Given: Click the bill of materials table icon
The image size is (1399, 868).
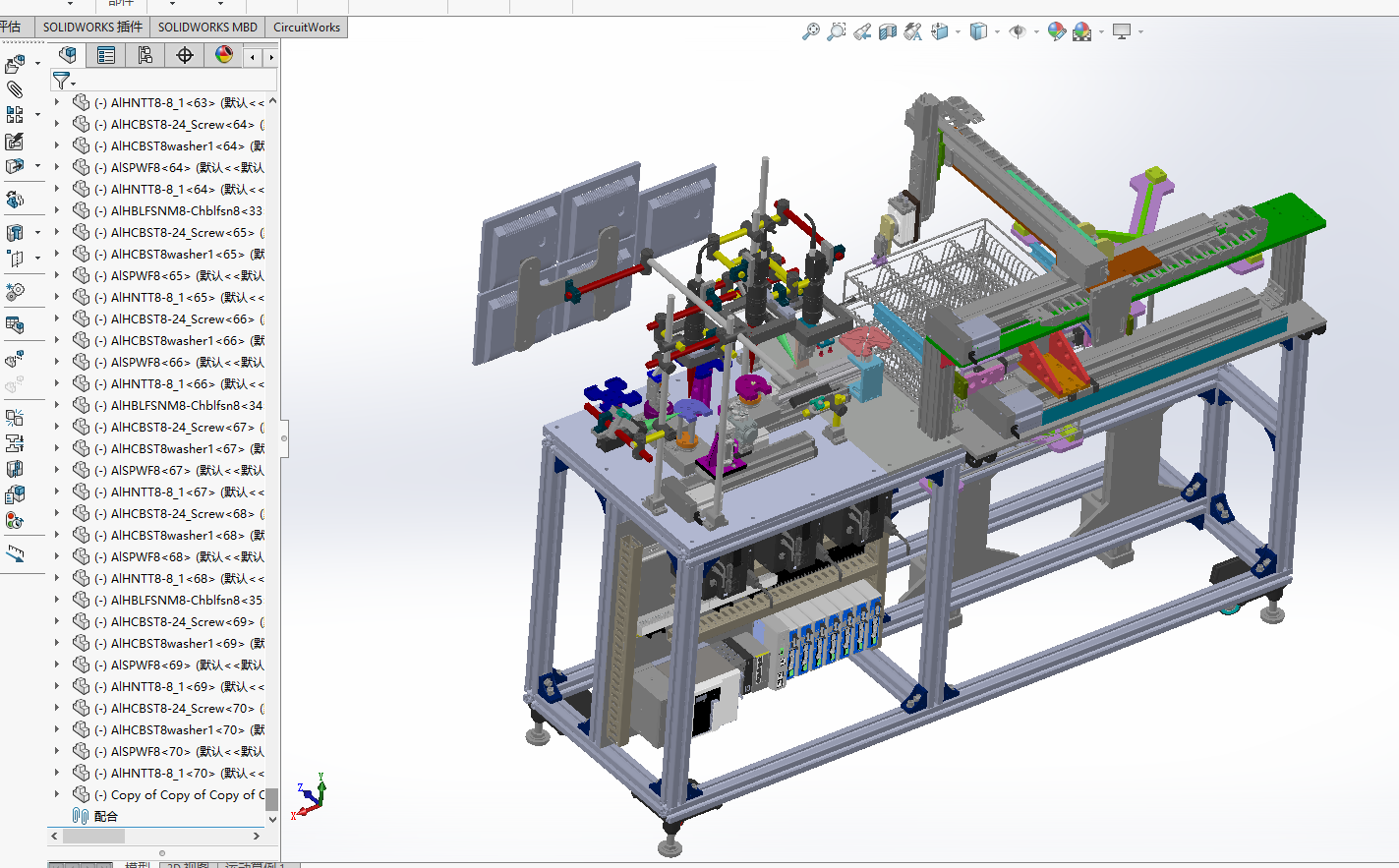Looking at the screenshot, I should [x=15, y=324].
